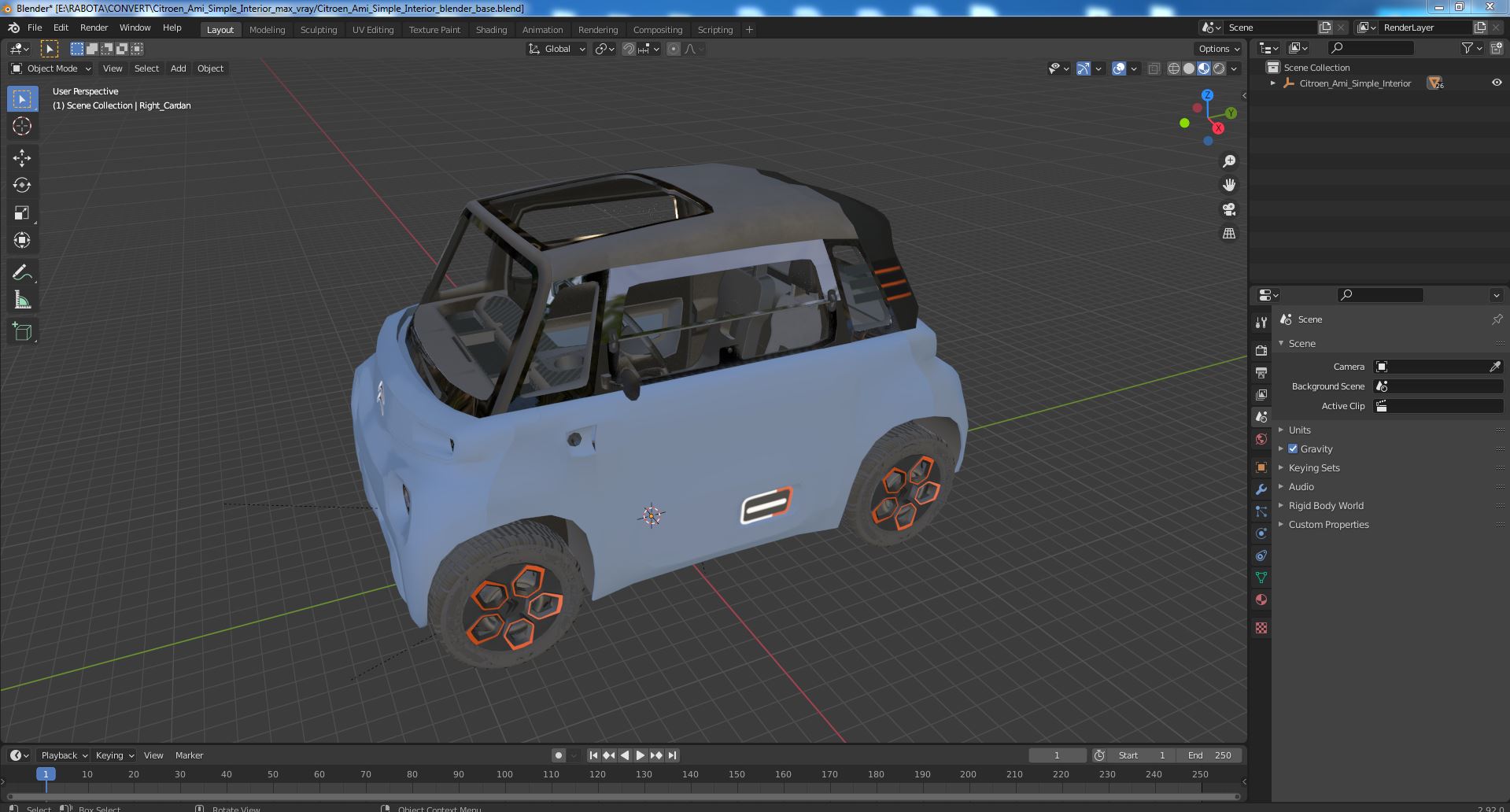The image size is (1510, 812).
Task: Toggle camera view icon
Action: (1228, 209)
